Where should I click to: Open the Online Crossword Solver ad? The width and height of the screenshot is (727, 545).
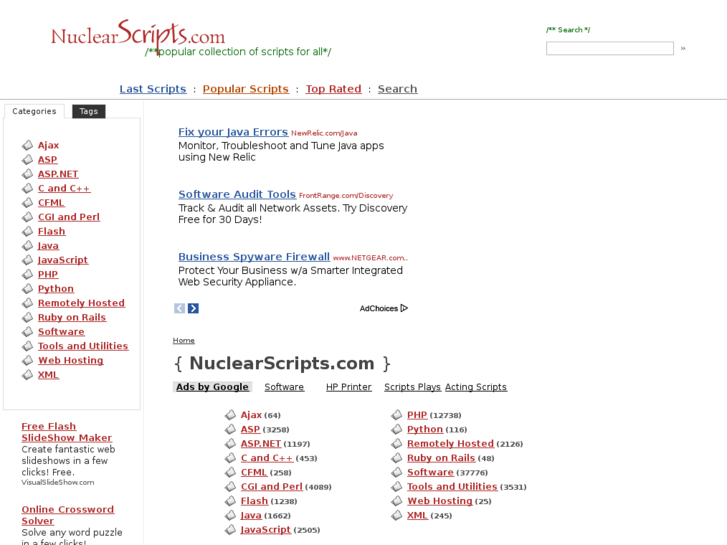tap(67, 515)
